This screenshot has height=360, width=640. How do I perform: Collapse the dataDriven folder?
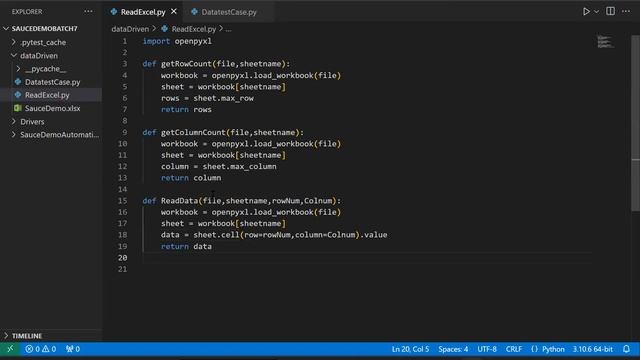pyautogui.click(x=39, y=56)
